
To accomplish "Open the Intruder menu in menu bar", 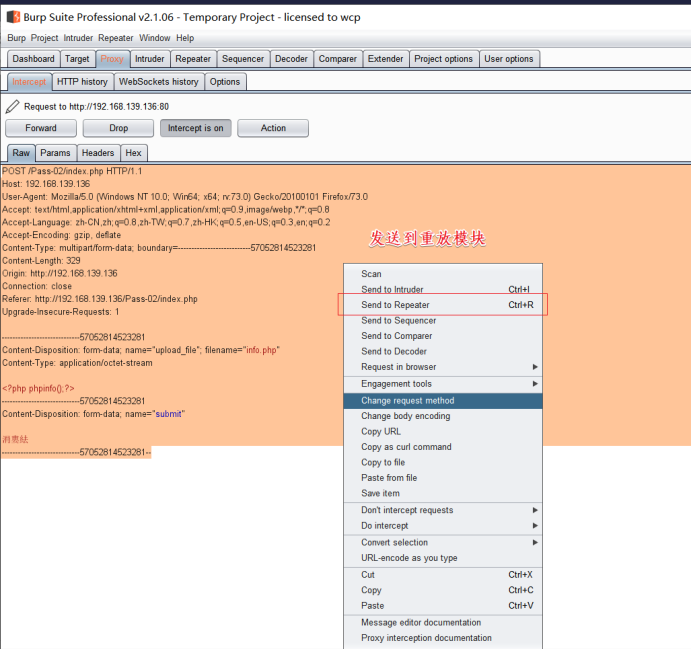I will coord(78,38).
